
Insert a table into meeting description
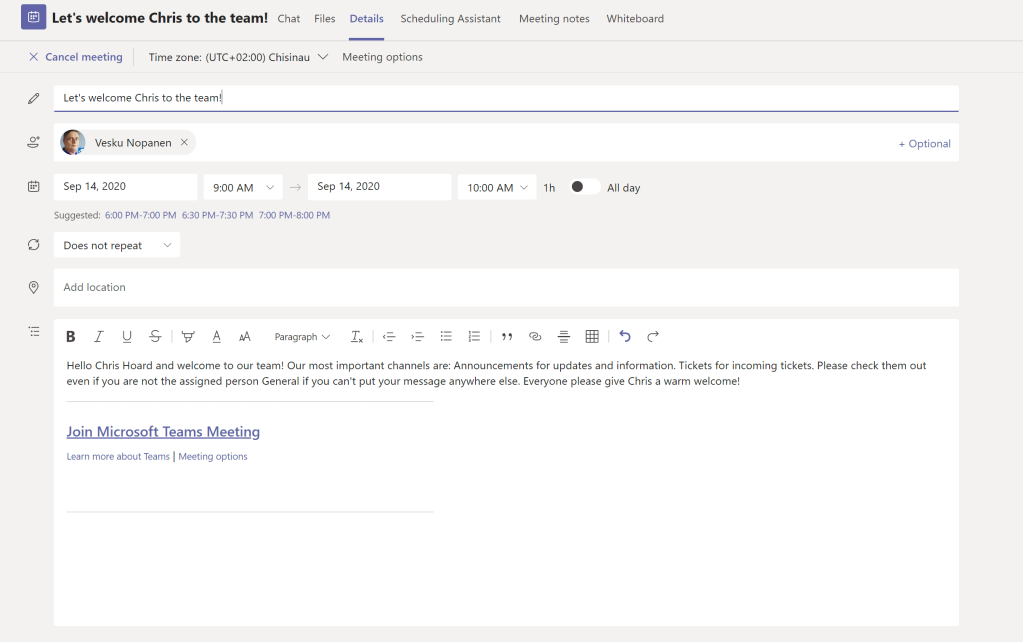[x=592, y=337]
